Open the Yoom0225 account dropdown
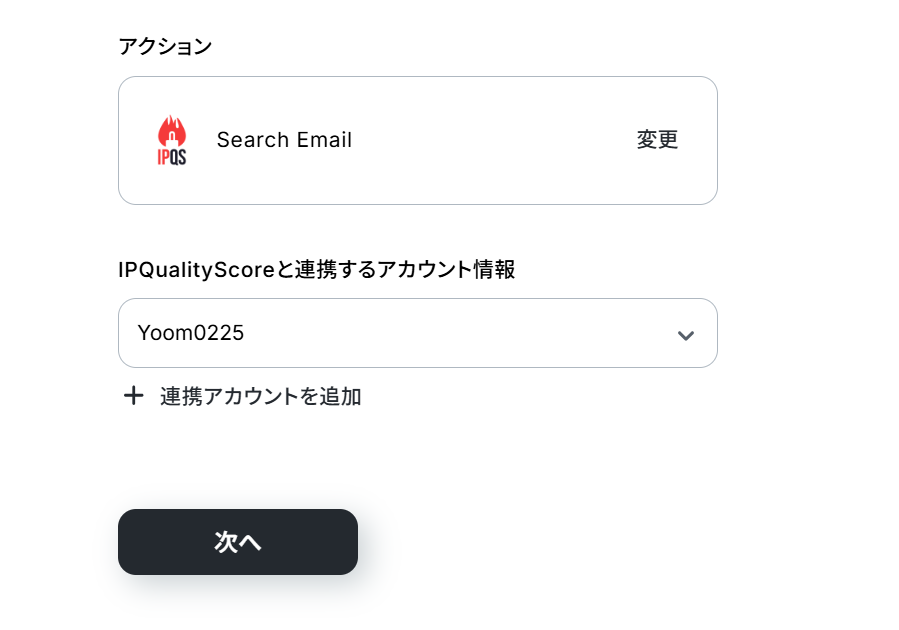The height and width of the screenshot is (630, 899). tap(417, 333)
